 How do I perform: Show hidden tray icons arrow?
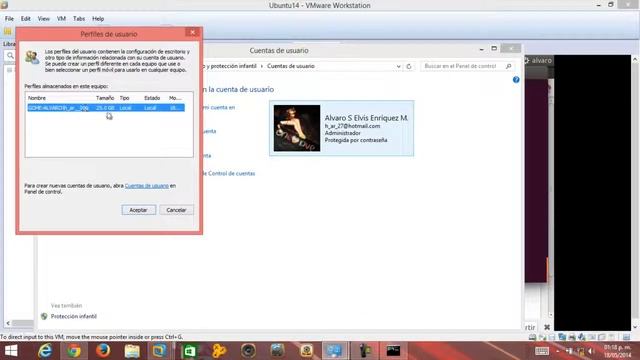tap(558, 351)
